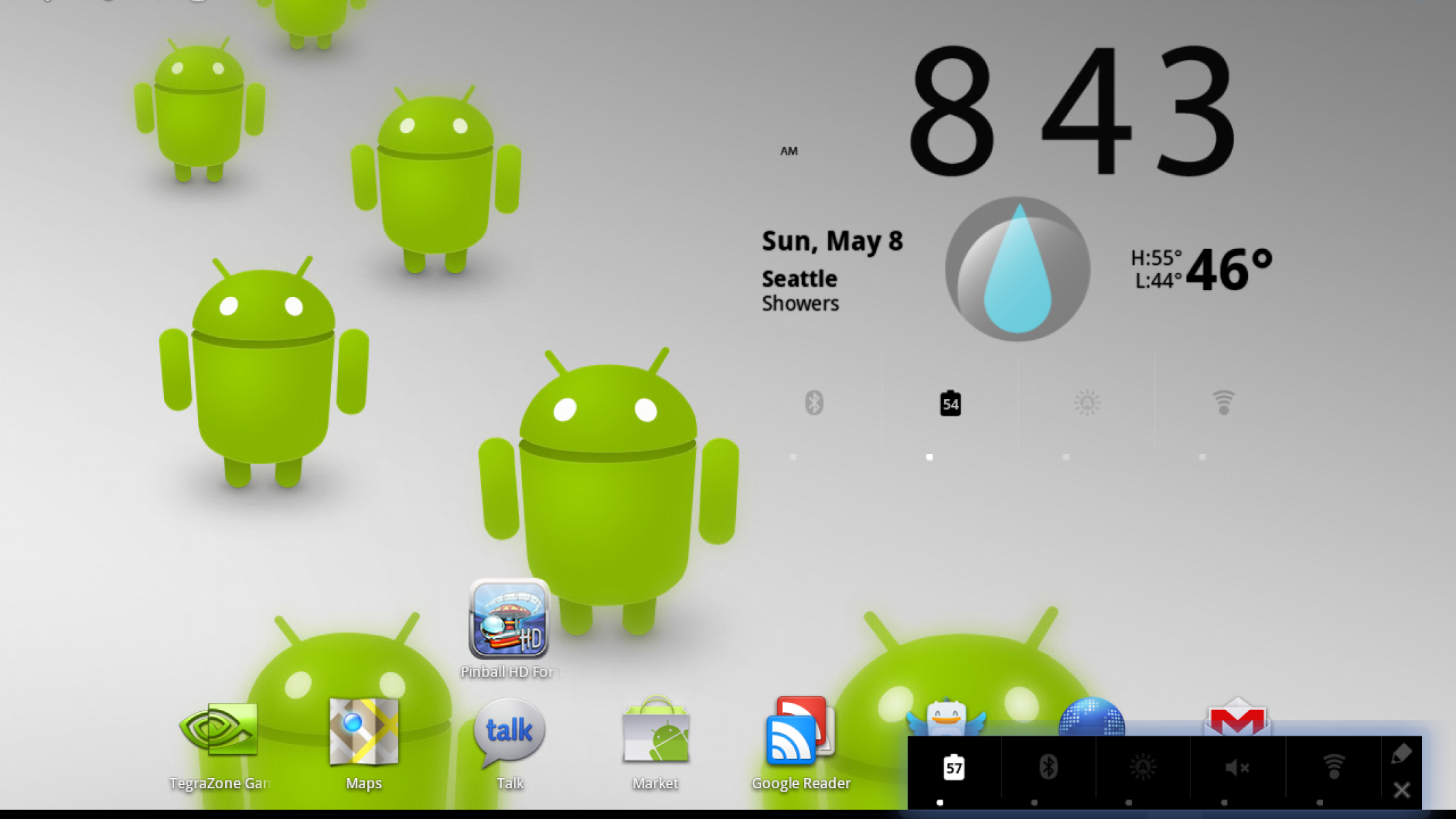Toggle Wi-Fi in the upper light widget

[x=1223, y=403]
